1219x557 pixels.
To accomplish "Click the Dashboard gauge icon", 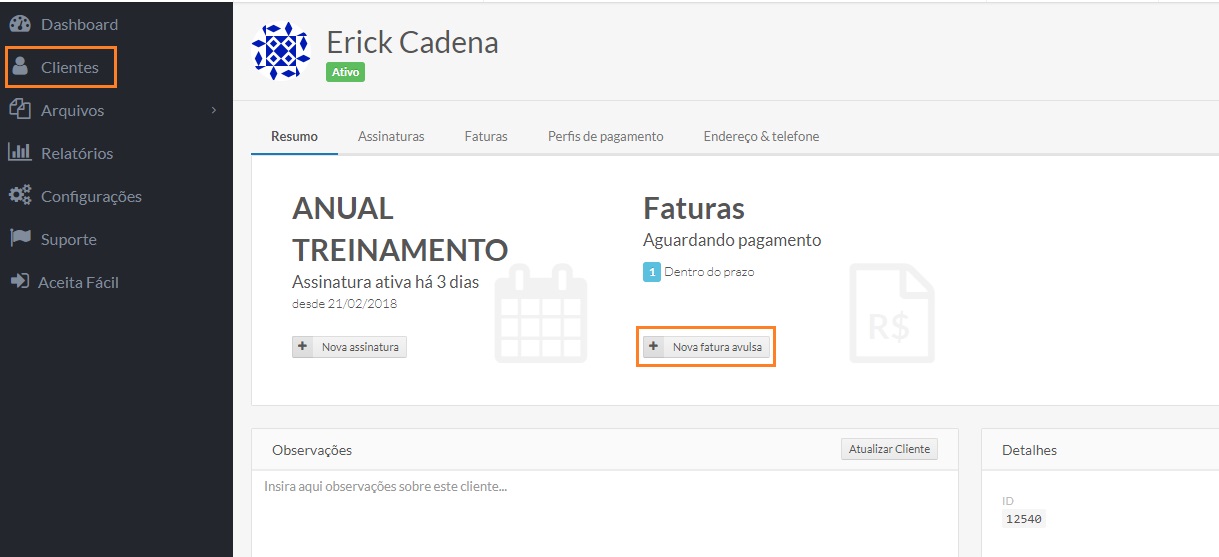I will [x=20, y=24].
